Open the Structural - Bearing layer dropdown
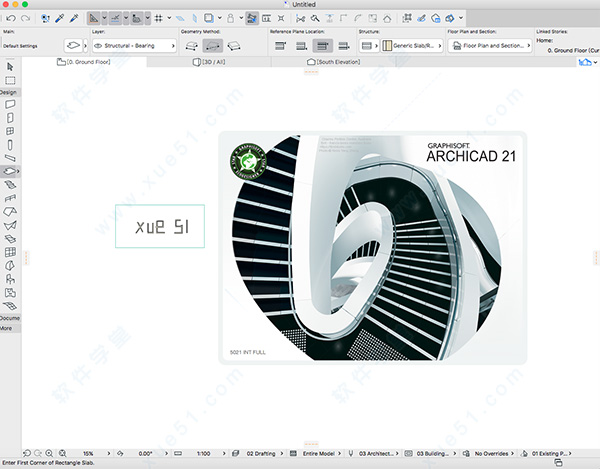This screenshot has width=600, height=469. click(x=134, y=46)
